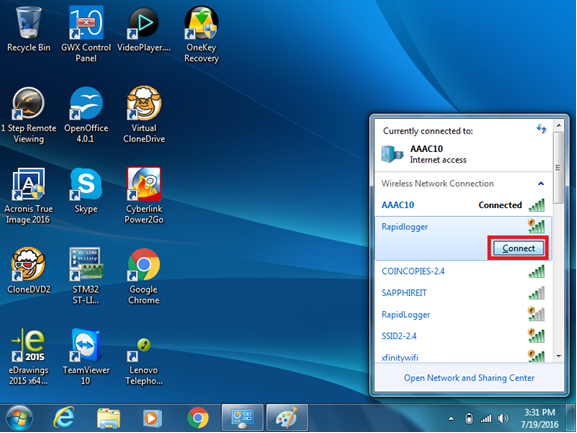Open Lenovo Telephony shortcut
The width and height of the screenshot is (577, 433).
[x=144, y=361]
